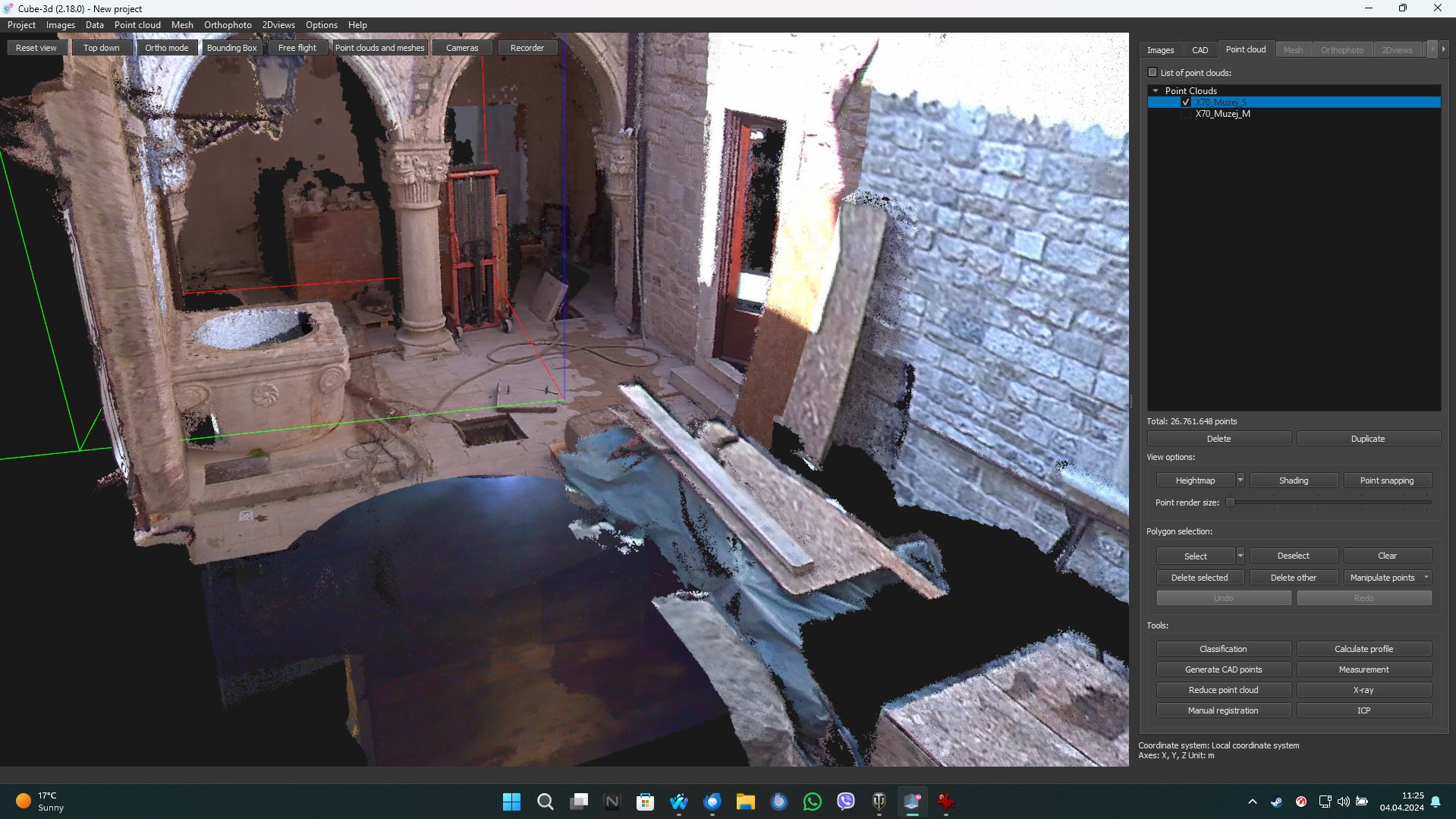Expand the Manipulate points dropdown
The height and width of the screenshot is (819, 1456).
click(1426, 578)
